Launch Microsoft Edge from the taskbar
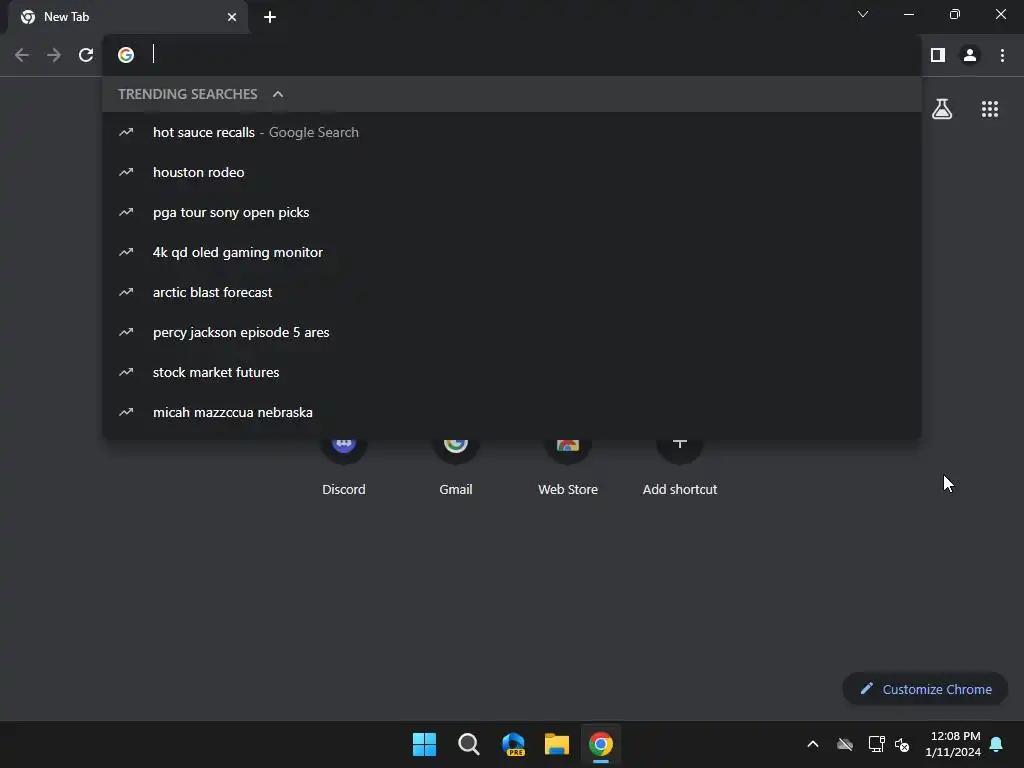The image size is (1024, 768). click(513, 744)
